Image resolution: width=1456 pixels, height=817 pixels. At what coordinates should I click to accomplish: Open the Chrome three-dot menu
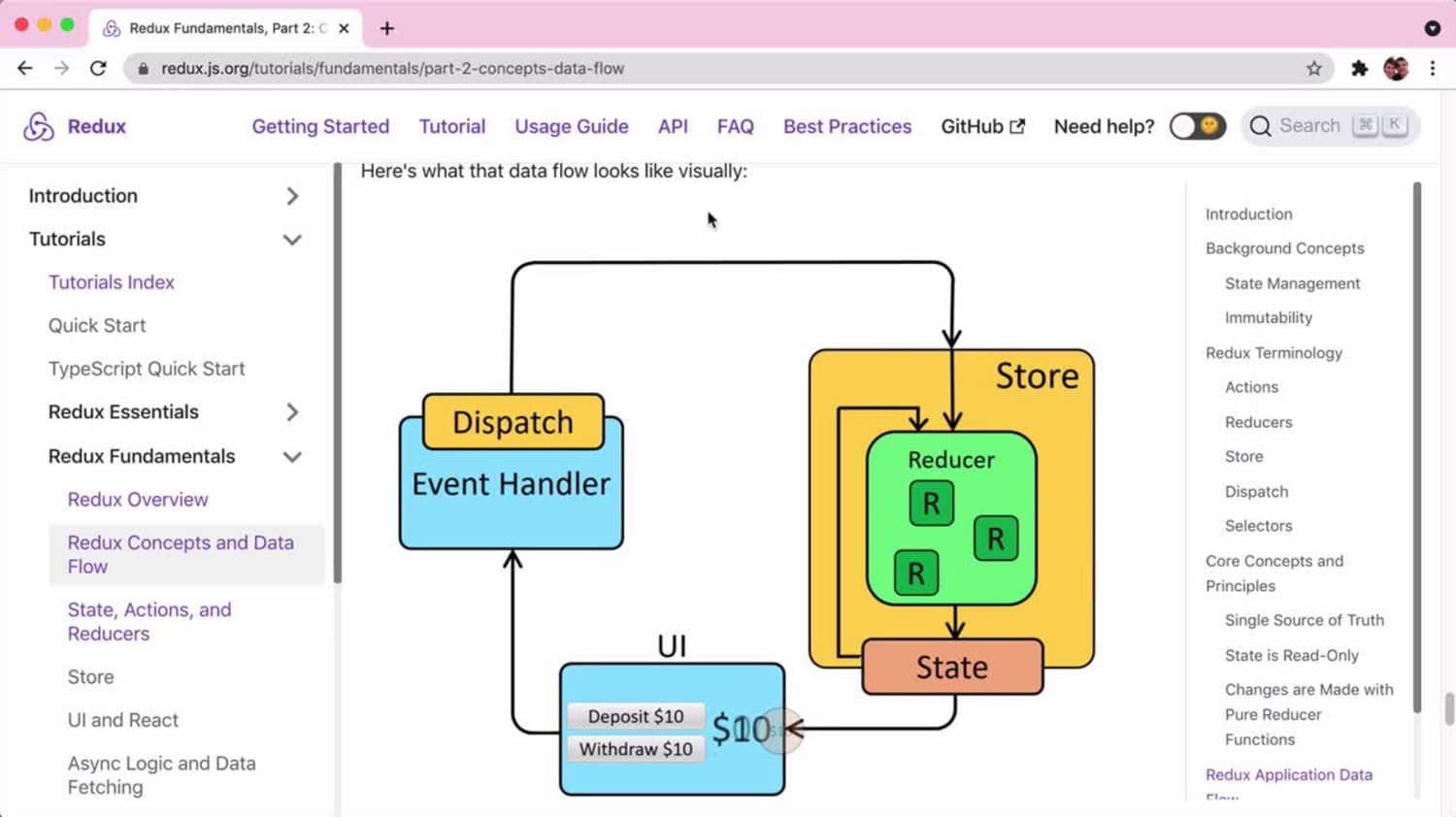pyautogui.click(x=1433, y=68)
